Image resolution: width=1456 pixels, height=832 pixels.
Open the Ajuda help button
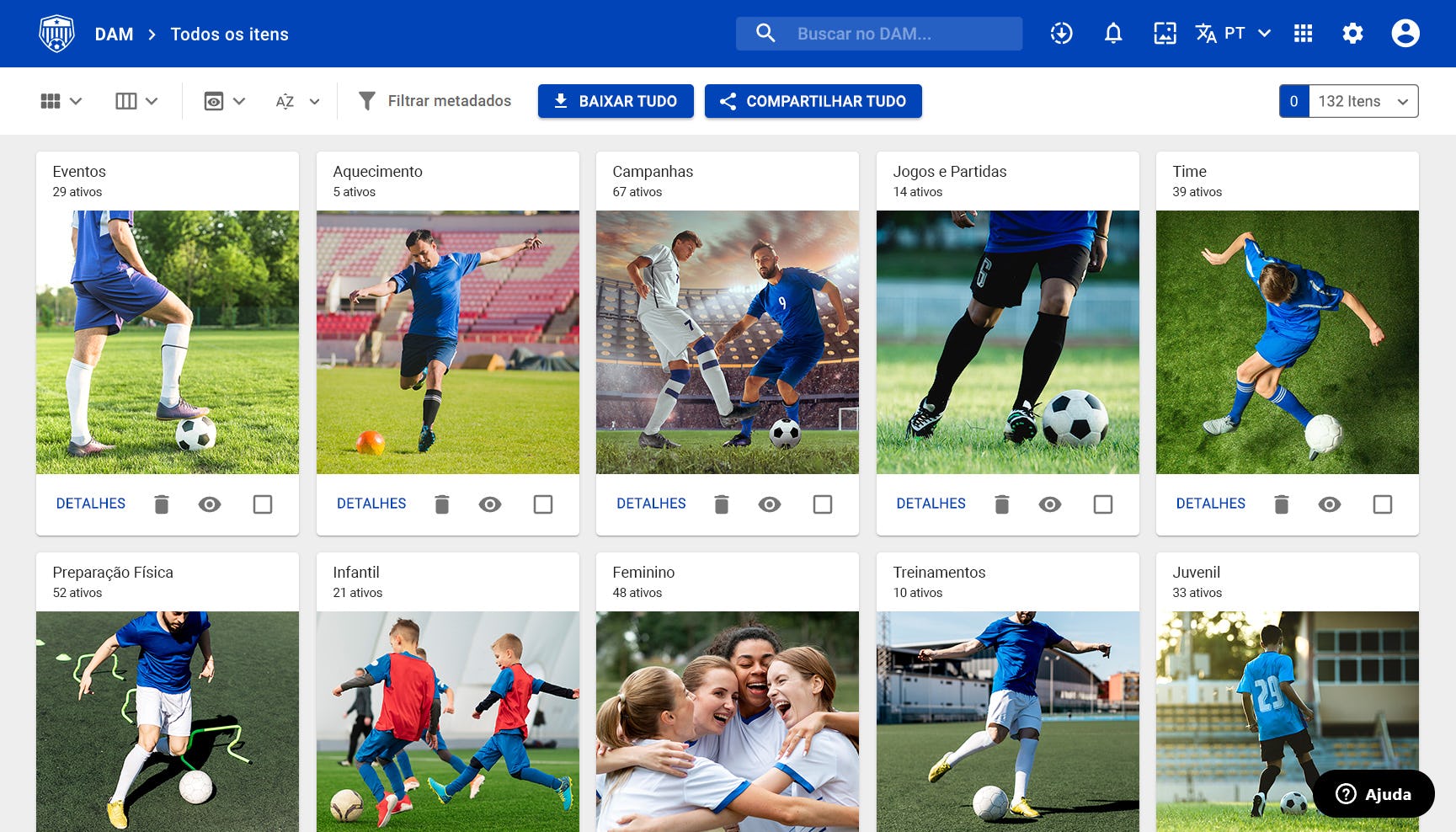pos(1373,794)
